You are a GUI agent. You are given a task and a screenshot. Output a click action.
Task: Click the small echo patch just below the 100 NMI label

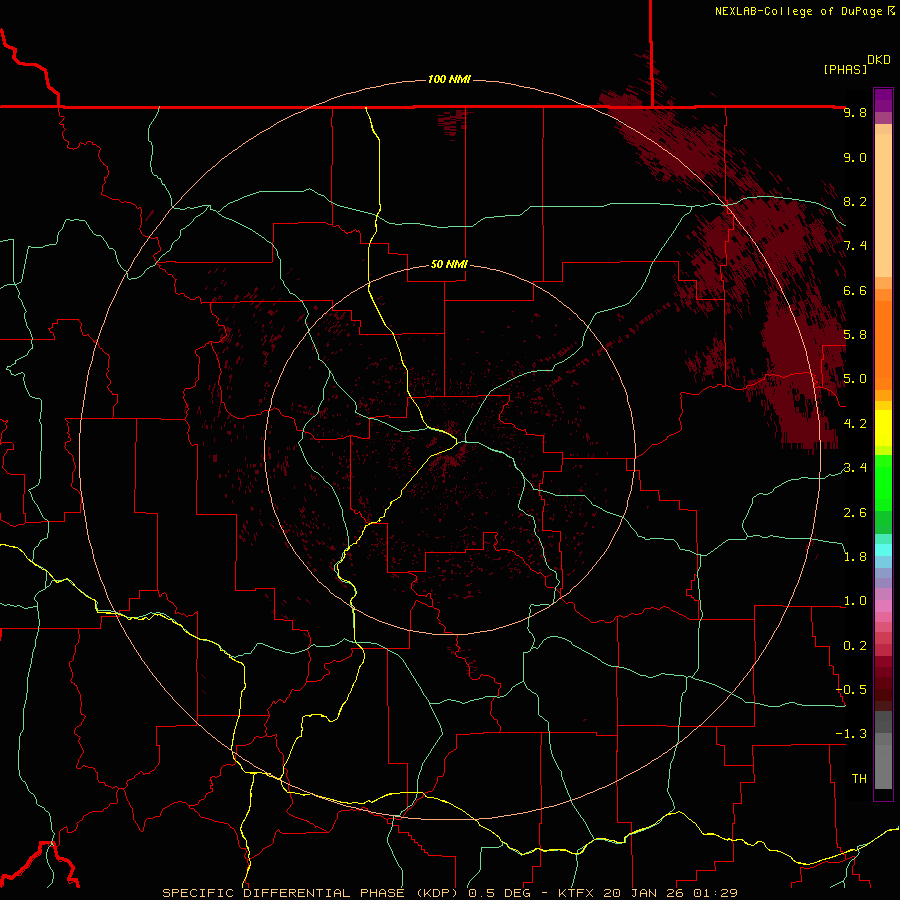point(453,123)
